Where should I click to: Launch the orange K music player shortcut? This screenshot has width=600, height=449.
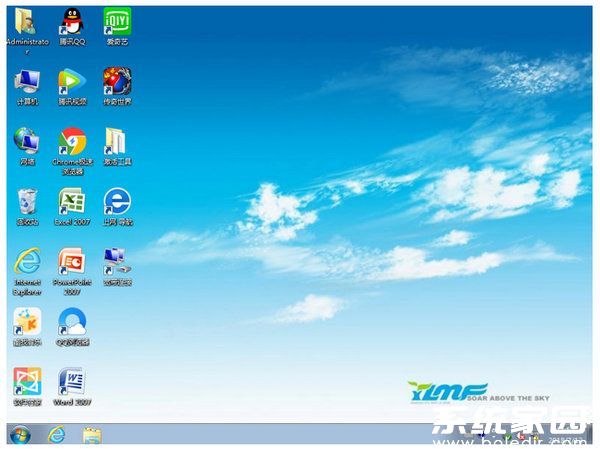[27, 322]
